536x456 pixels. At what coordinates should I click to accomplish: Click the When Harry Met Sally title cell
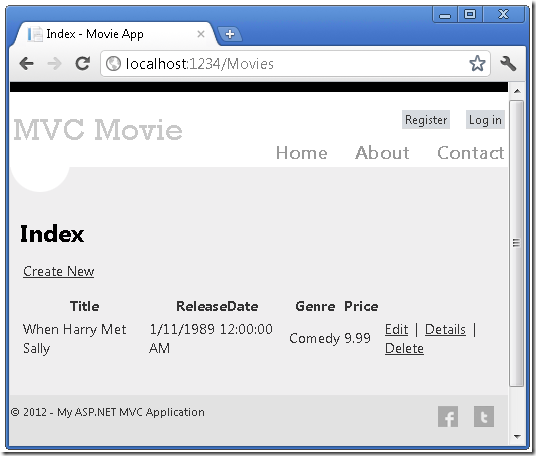point(75,339)
